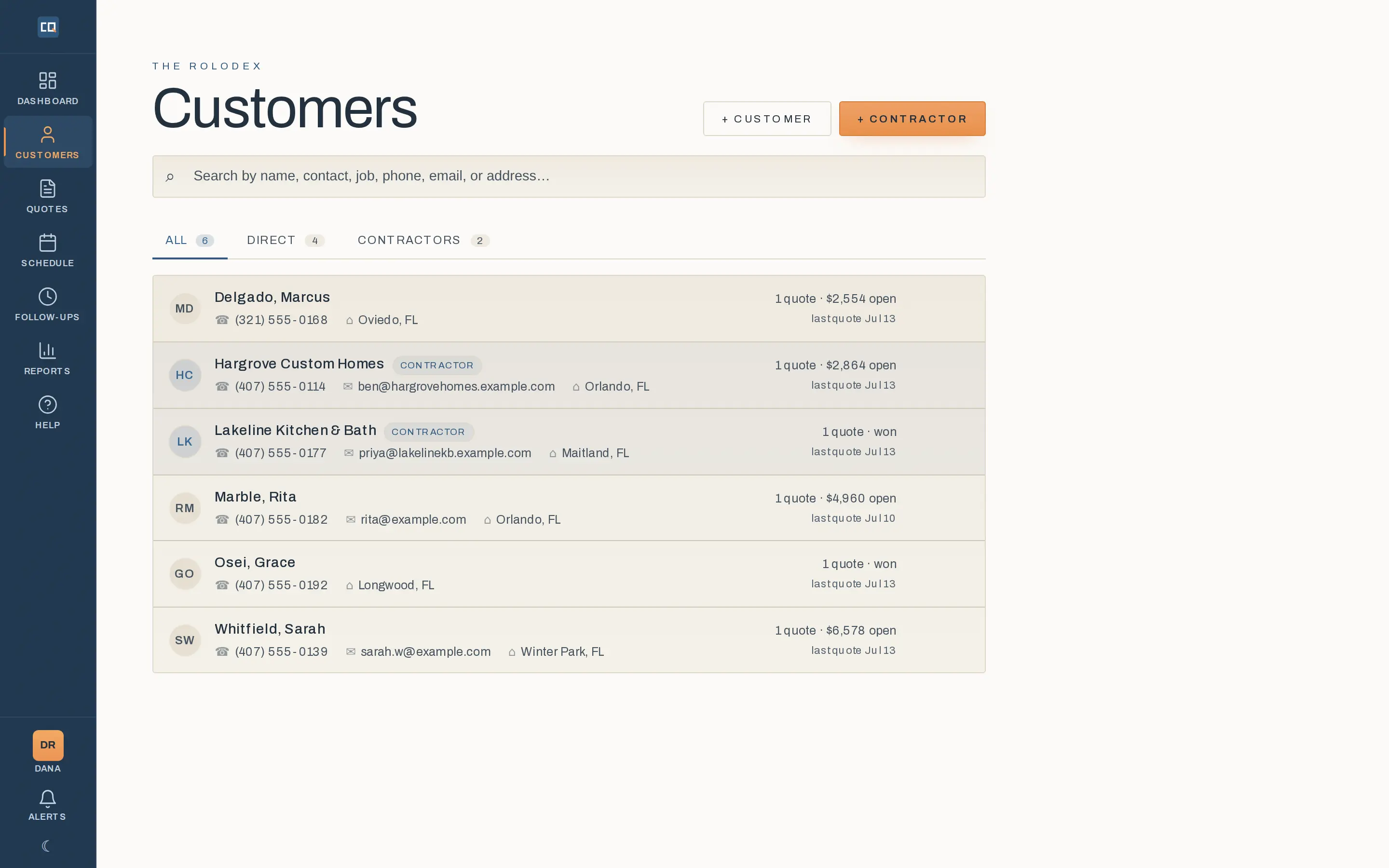
Task: Click home icon beside Winter Park, FL
Action: (512, 652)
